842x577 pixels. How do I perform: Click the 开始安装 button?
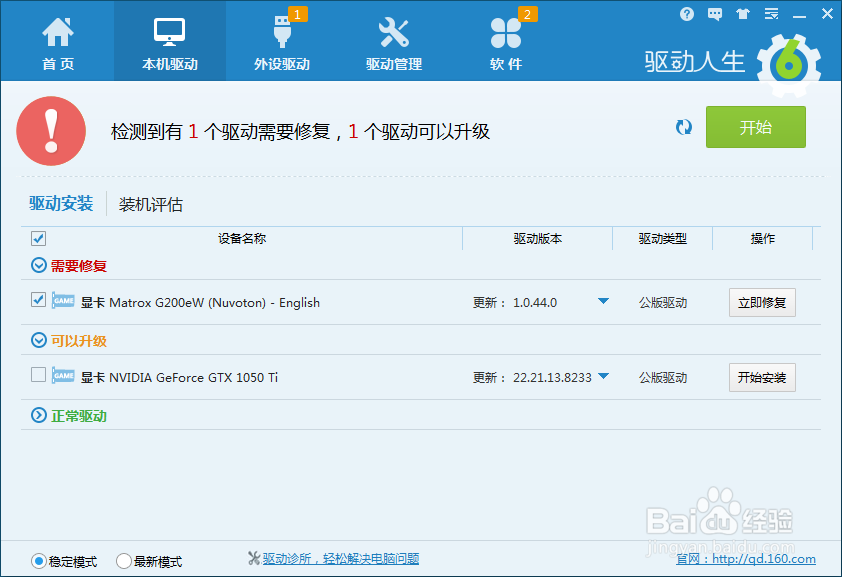point(762,377)
